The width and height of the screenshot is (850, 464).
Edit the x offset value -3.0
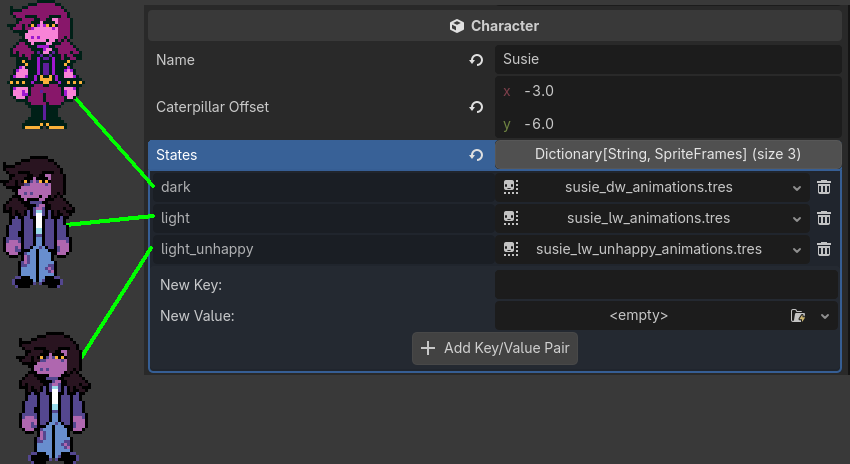668,91
